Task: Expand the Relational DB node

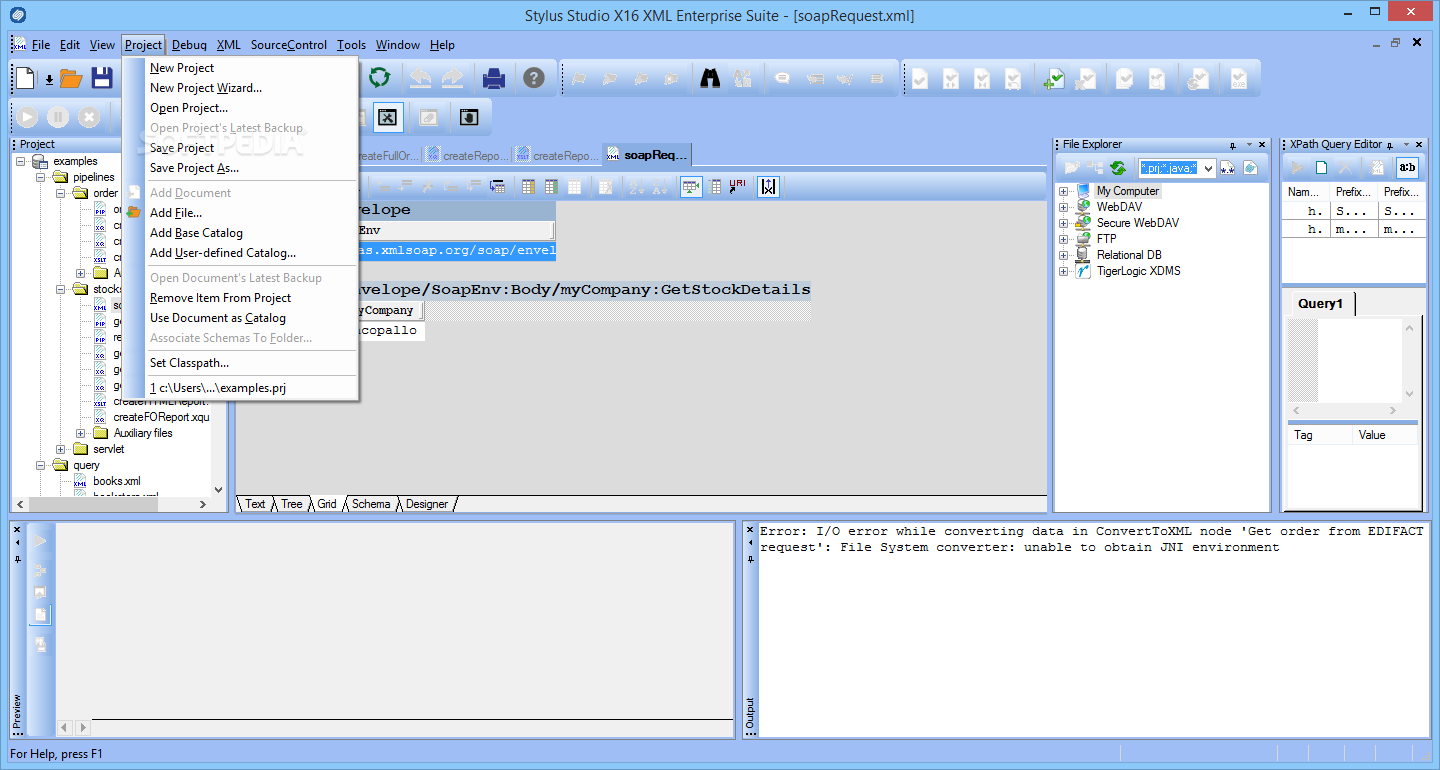Action: [1064, 255]
